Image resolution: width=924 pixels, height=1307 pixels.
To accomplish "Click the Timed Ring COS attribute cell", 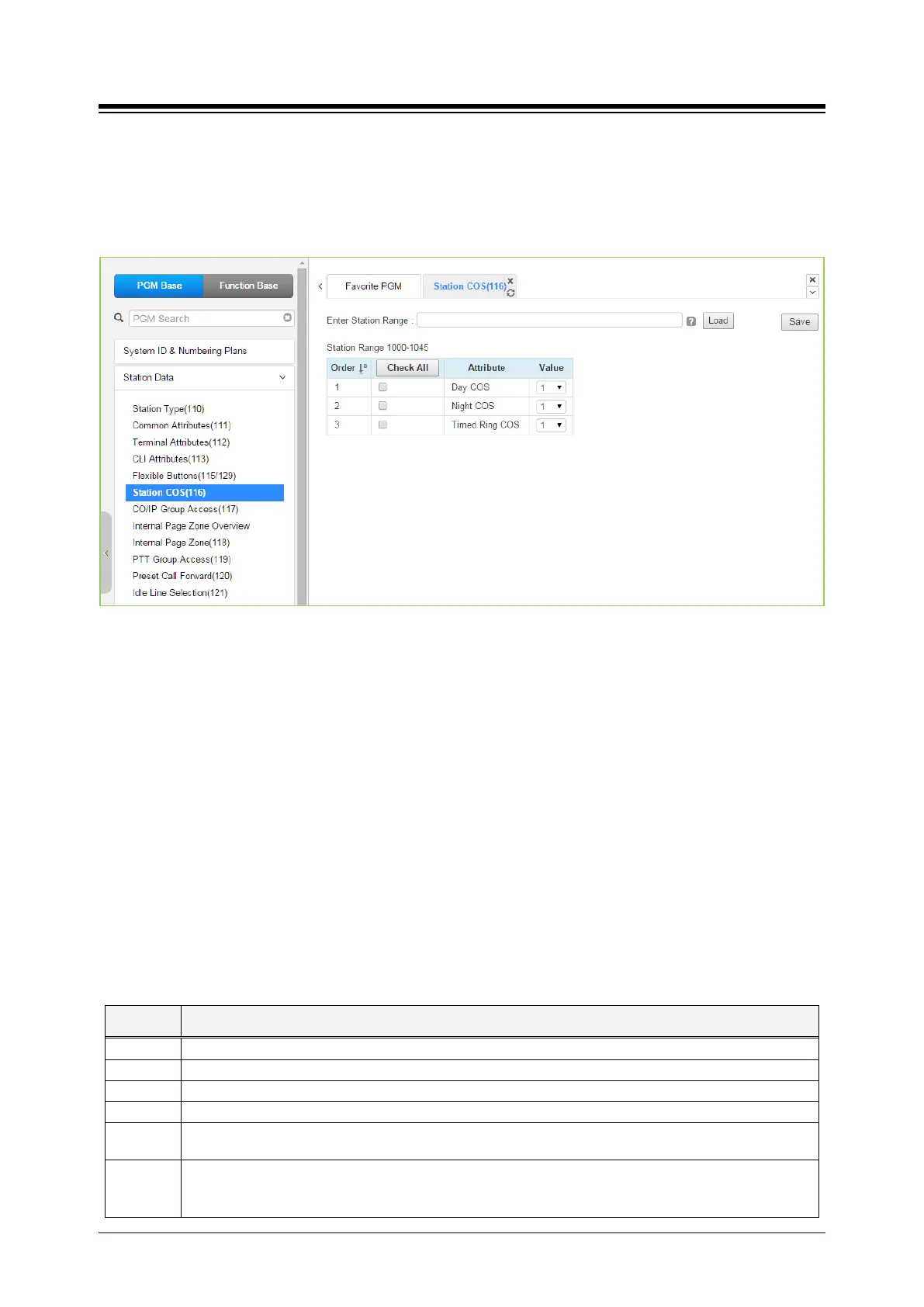I will [485, 425].
